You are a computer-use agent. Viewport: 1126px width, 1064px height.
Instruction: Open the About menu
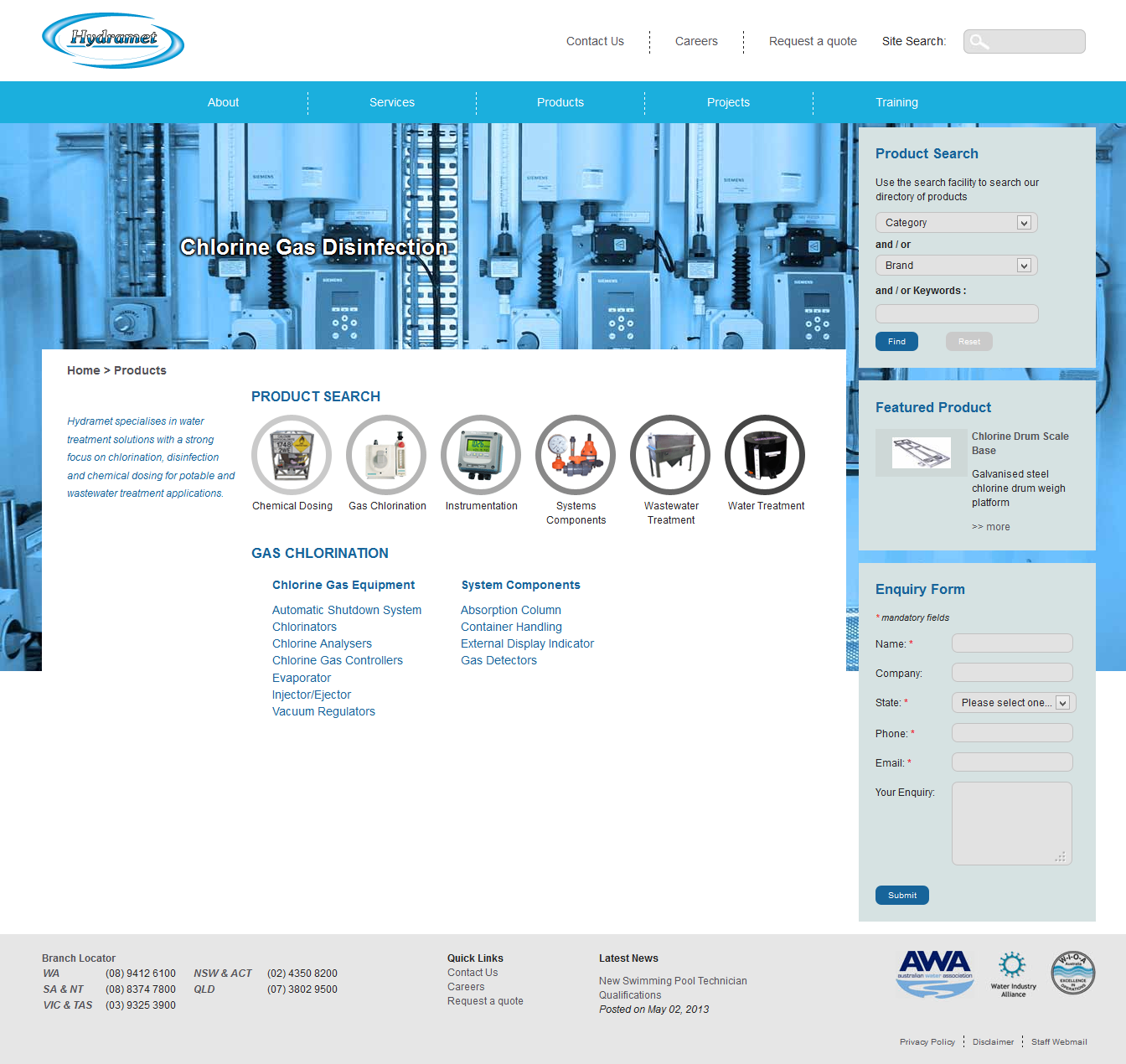(x=224, y=102)
